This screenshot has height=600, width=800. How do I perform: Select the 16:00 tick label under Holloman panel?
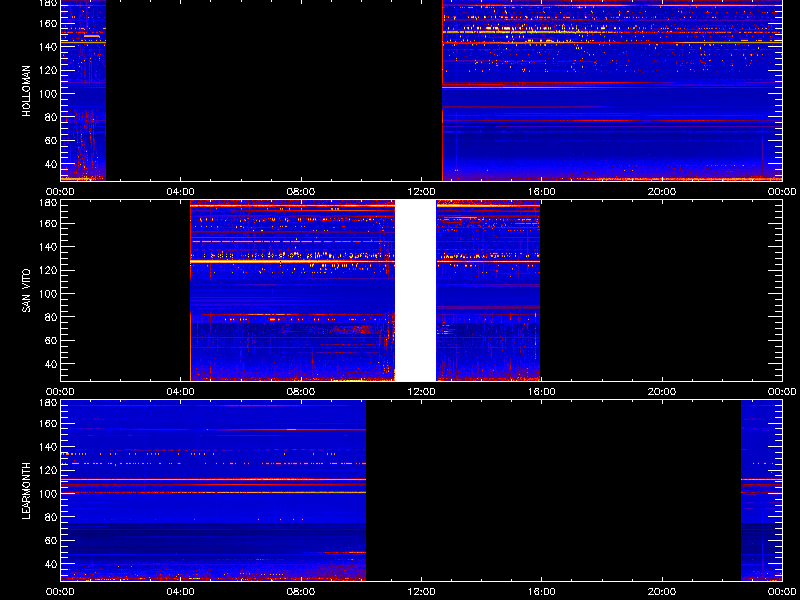pos(541,192)
